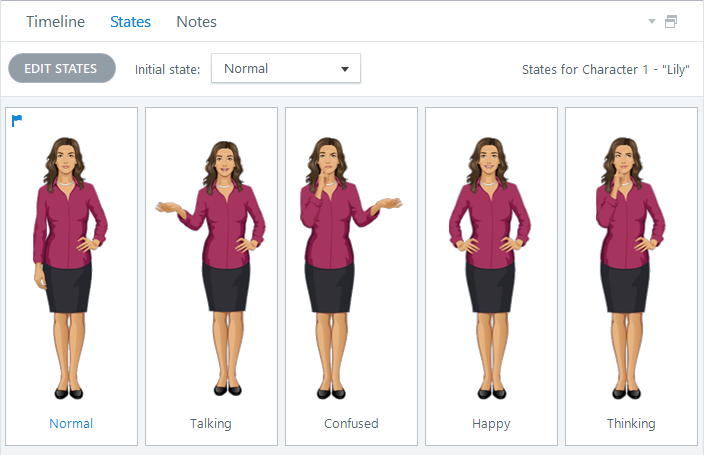Open the Initial state Normal dropdown

tap(286, 68)
